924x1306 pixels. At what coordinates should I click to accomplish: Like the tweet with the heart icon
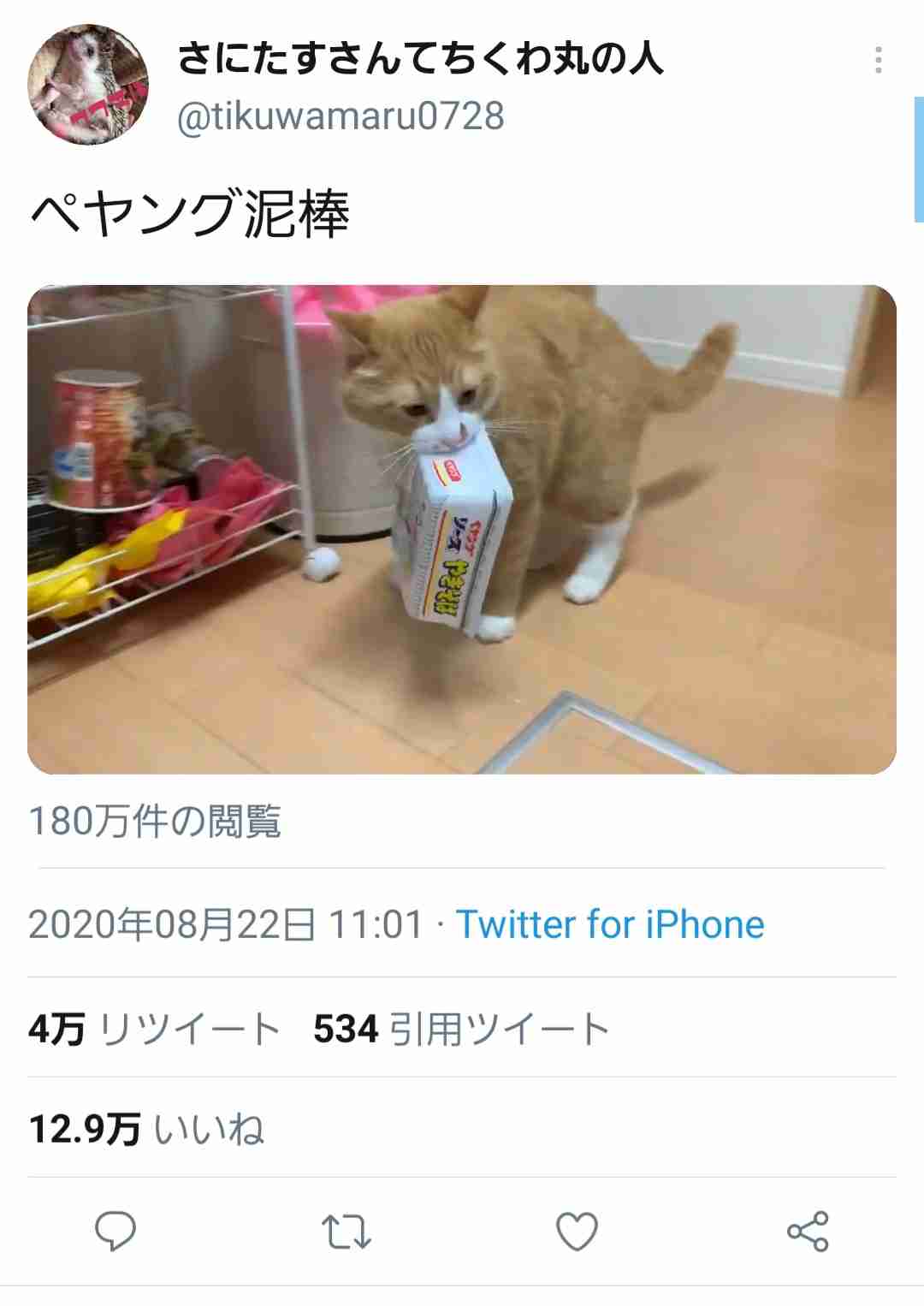pos(577,1232)
